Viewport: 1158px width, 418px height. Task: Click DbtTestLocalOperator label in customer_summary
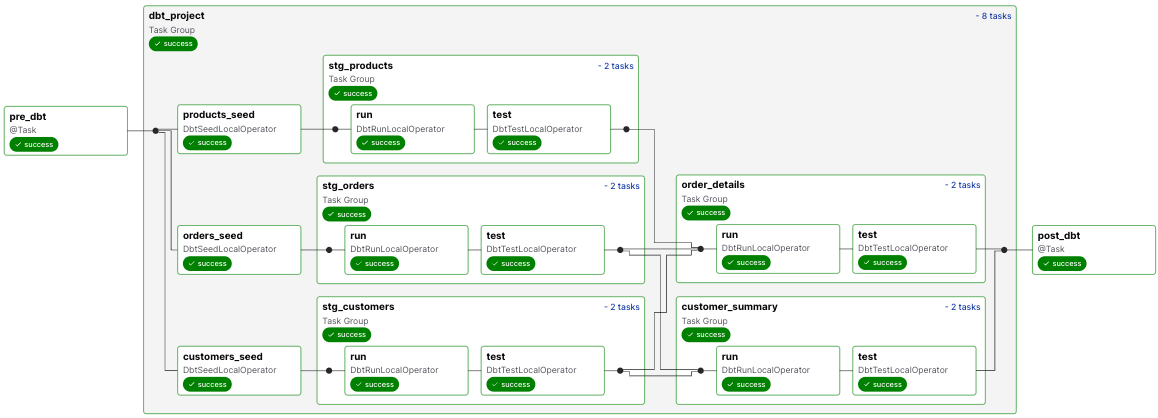click(x=903, y=370)
